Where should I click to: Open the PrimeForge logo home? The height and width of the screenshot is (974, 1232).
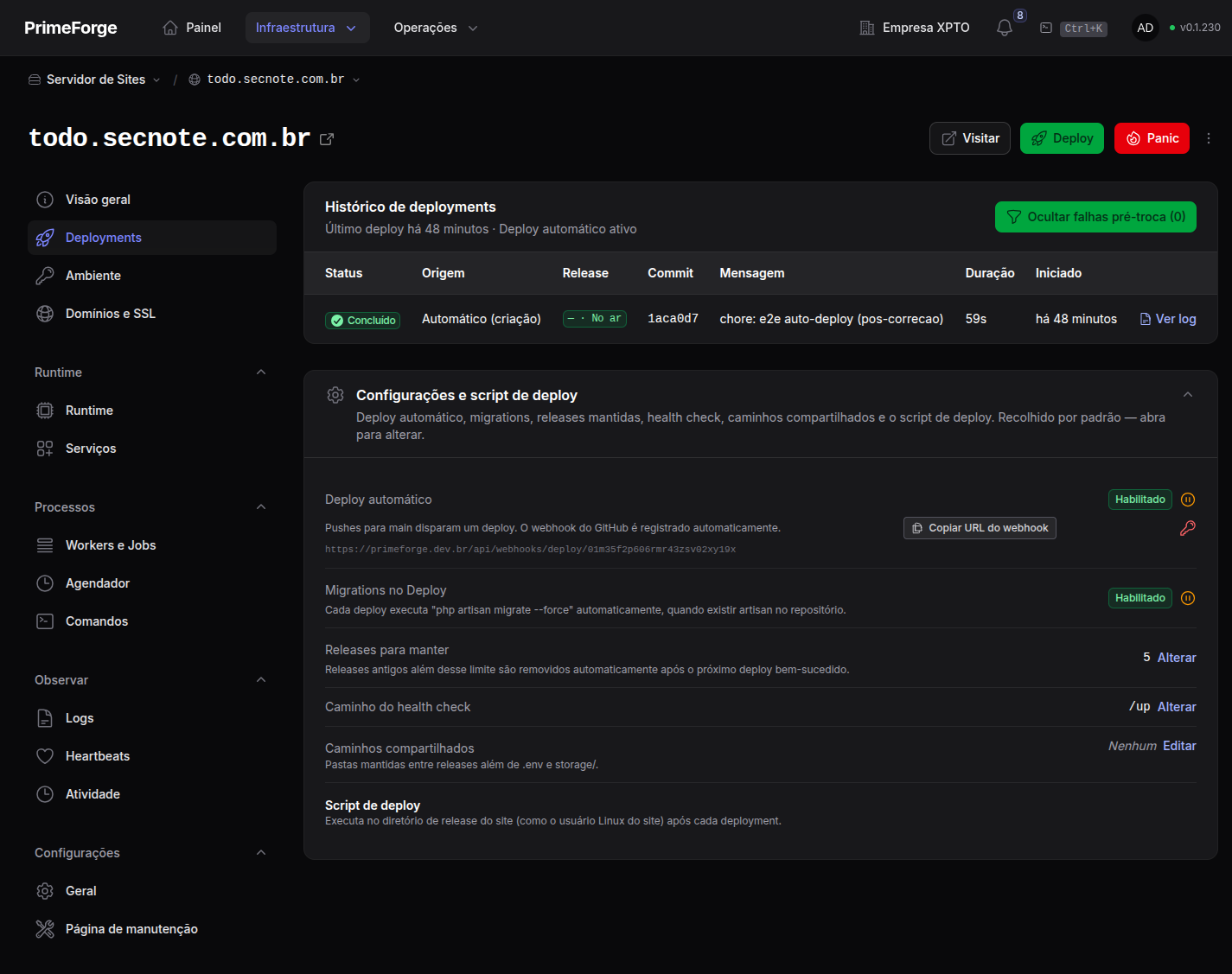coord(71,28)
